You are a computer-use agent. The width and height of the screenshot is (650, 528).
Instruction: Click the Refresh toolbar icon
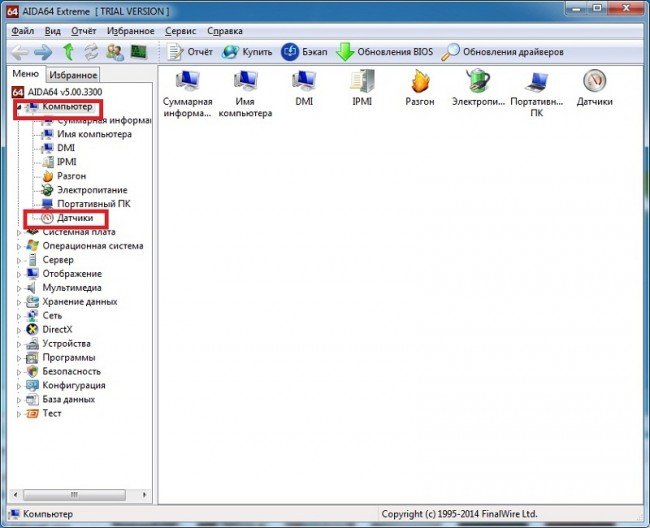coord(91,51)
